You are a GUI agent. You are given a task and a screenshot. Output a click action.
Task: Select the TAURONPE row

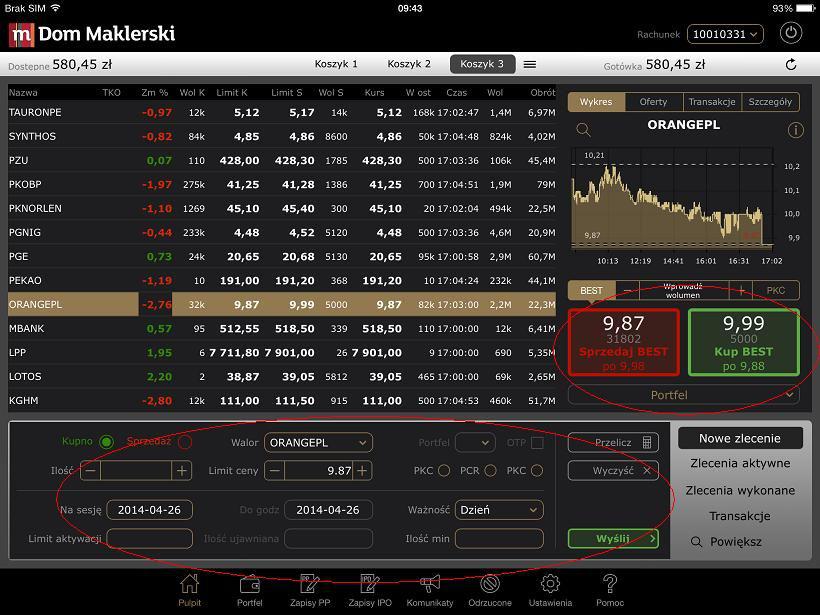[282, 112]
